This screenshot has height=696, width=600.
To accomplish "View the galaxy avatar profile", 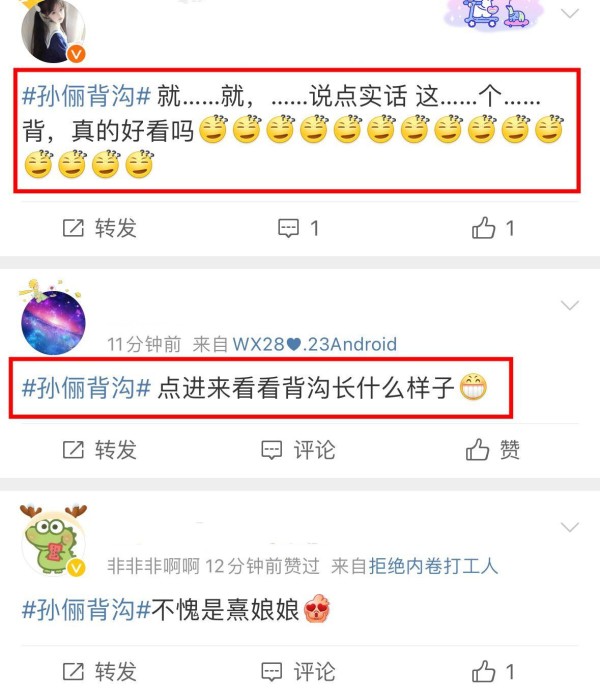I will point(53,322).
